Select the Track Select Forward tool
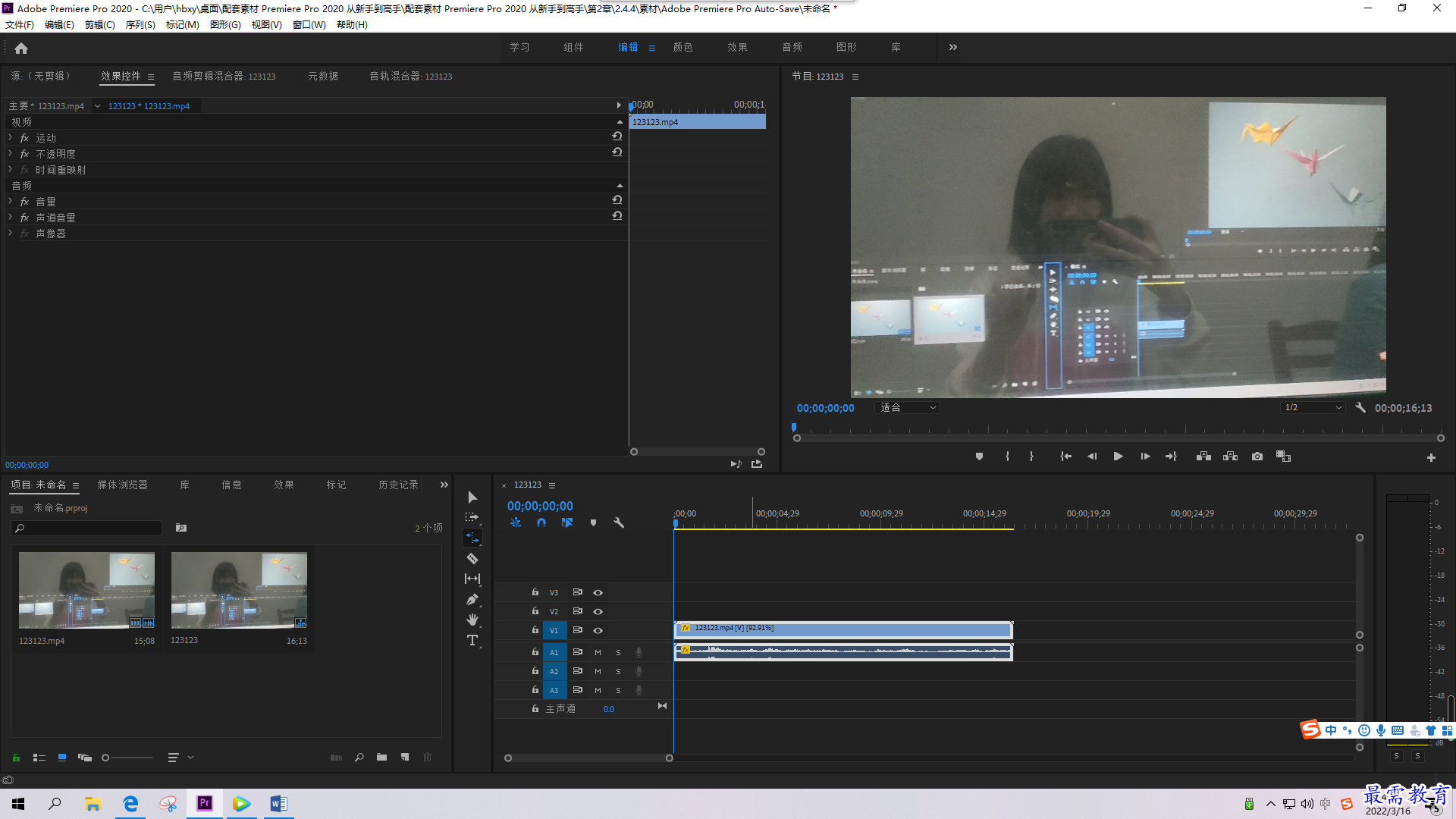Viewport: 1456px width, 819px height. click(x=472, y=517)
